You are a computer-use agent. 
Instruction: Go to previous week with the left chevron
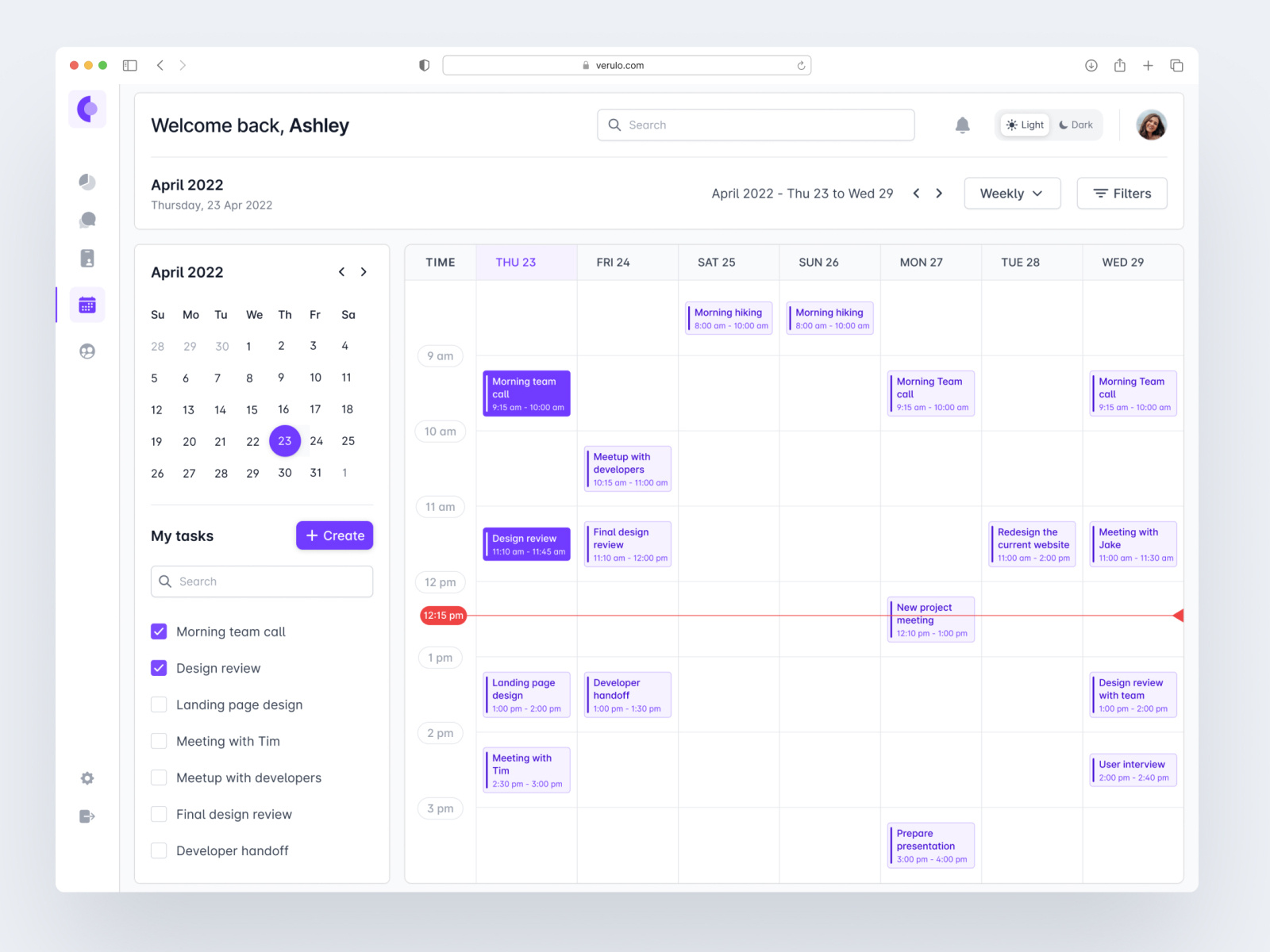click(917, 193)
